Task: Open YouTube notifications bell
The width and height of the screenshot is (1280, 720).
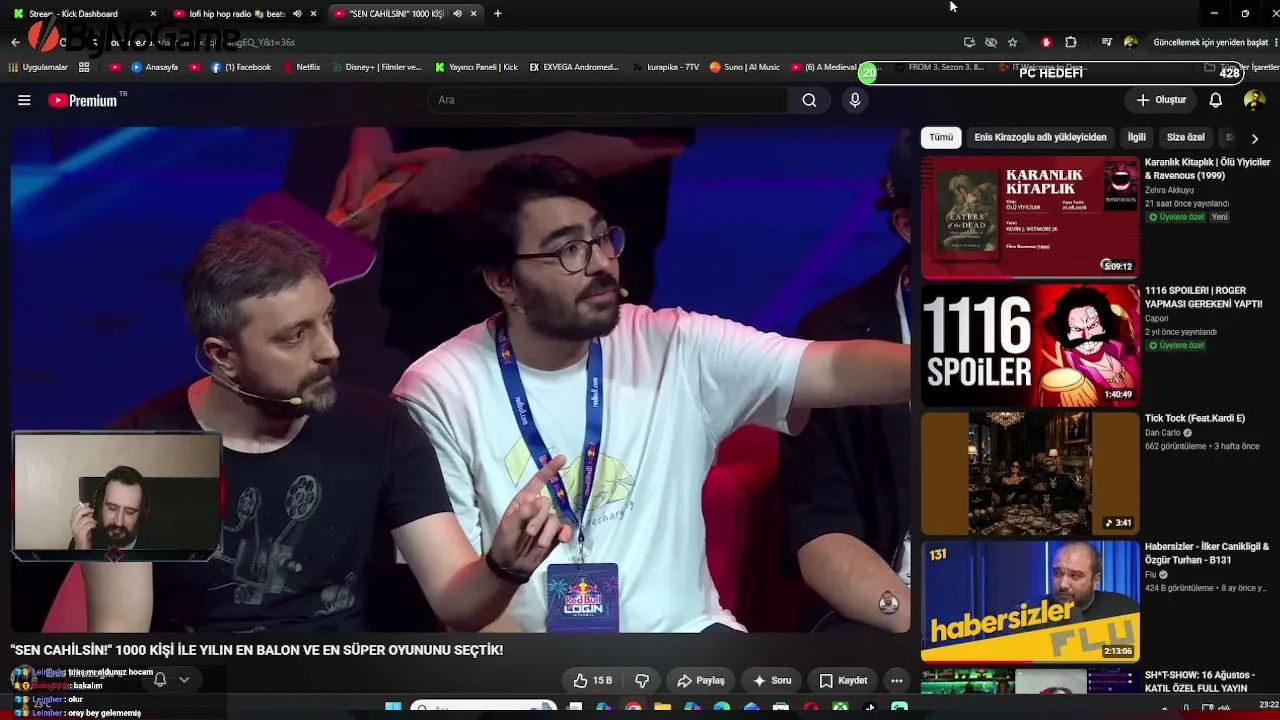Action: click(x=1216, y=100)
